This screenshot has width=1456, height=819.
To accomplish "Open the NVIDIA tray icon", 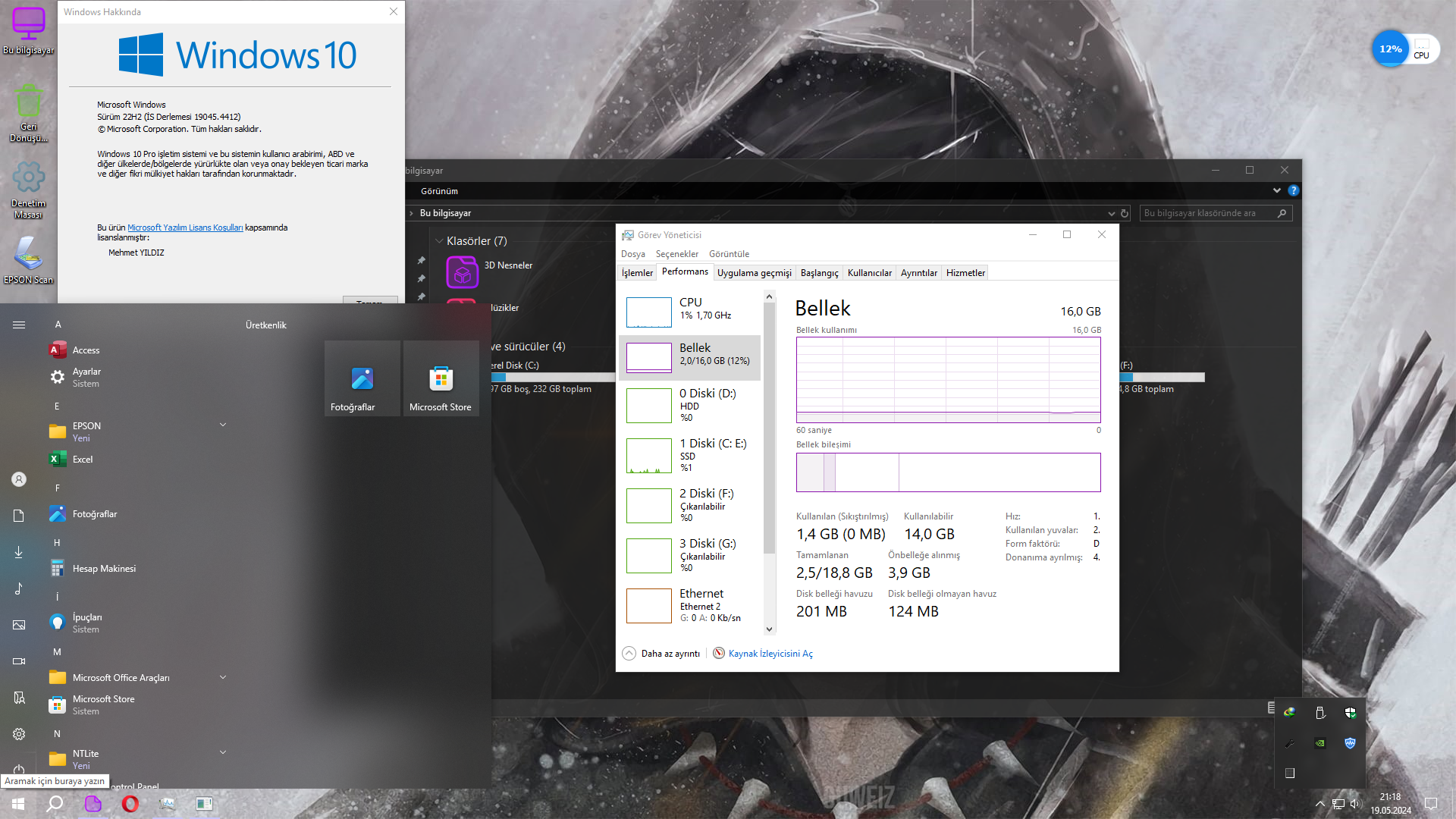I will tap(1320, 743).
